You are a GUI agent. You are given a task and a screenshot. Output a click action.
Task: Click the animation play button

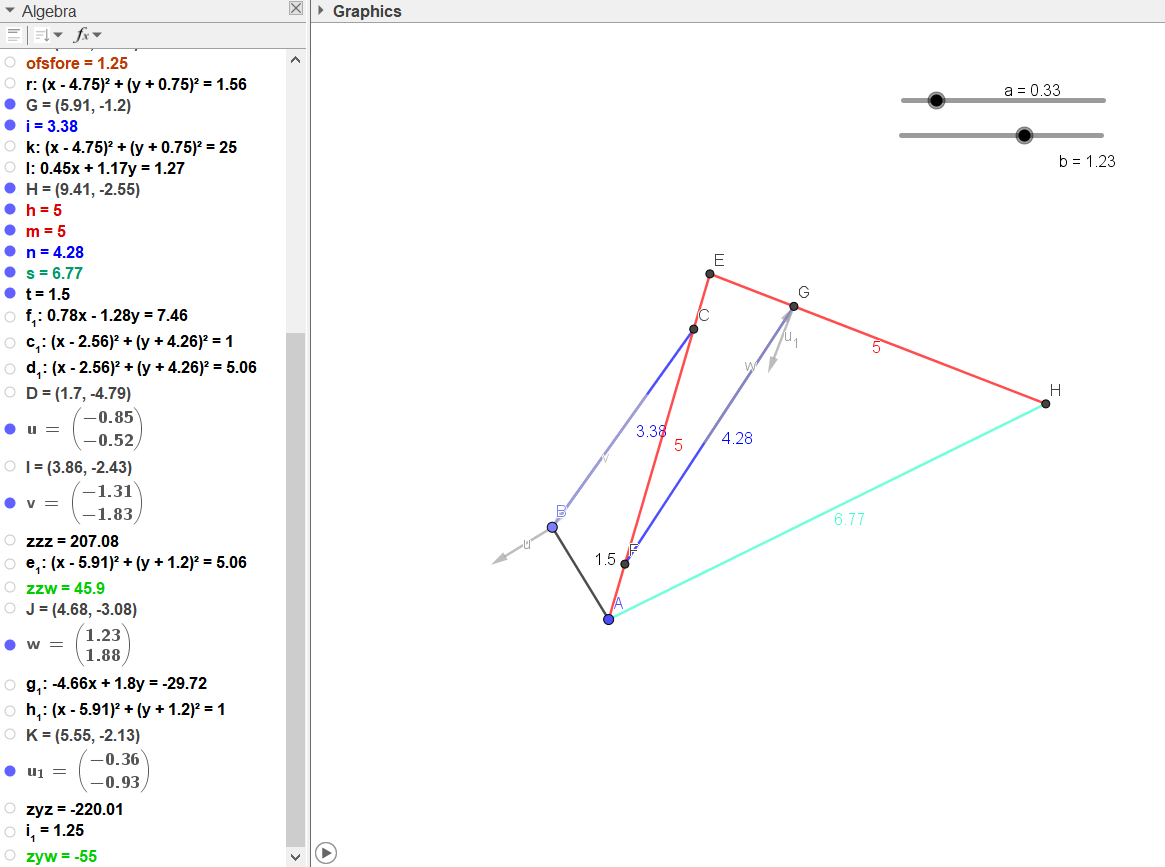point(325,853)
